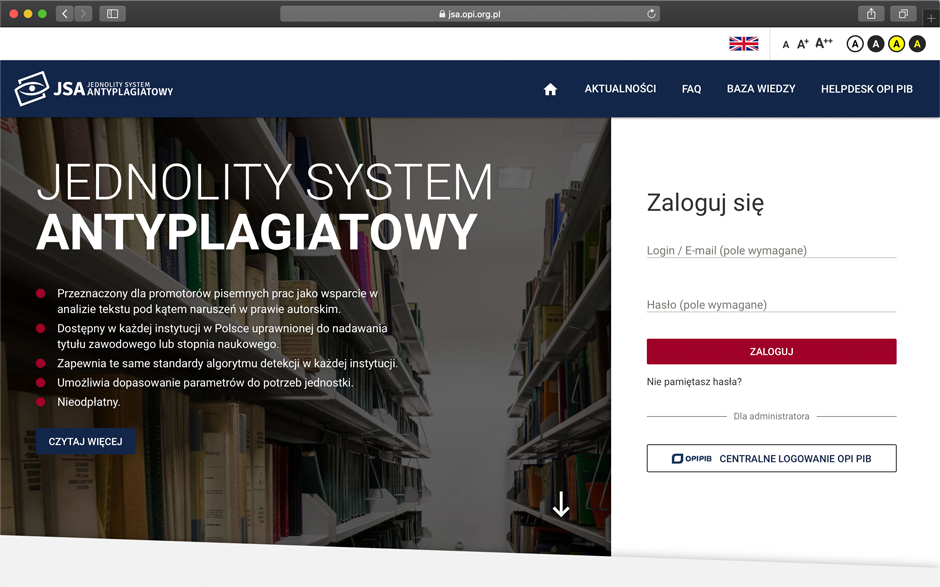Set default font size with small A

pos(786,45)
